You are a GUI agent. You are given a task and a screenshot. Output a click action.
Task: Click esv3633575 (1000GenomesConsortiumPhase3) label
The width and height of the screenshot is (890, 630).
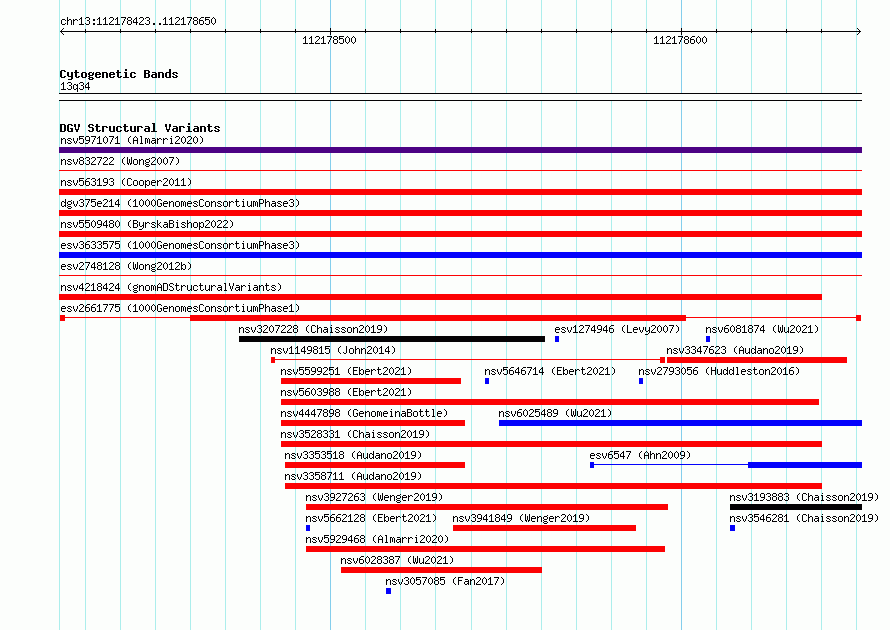coord(180,245)
